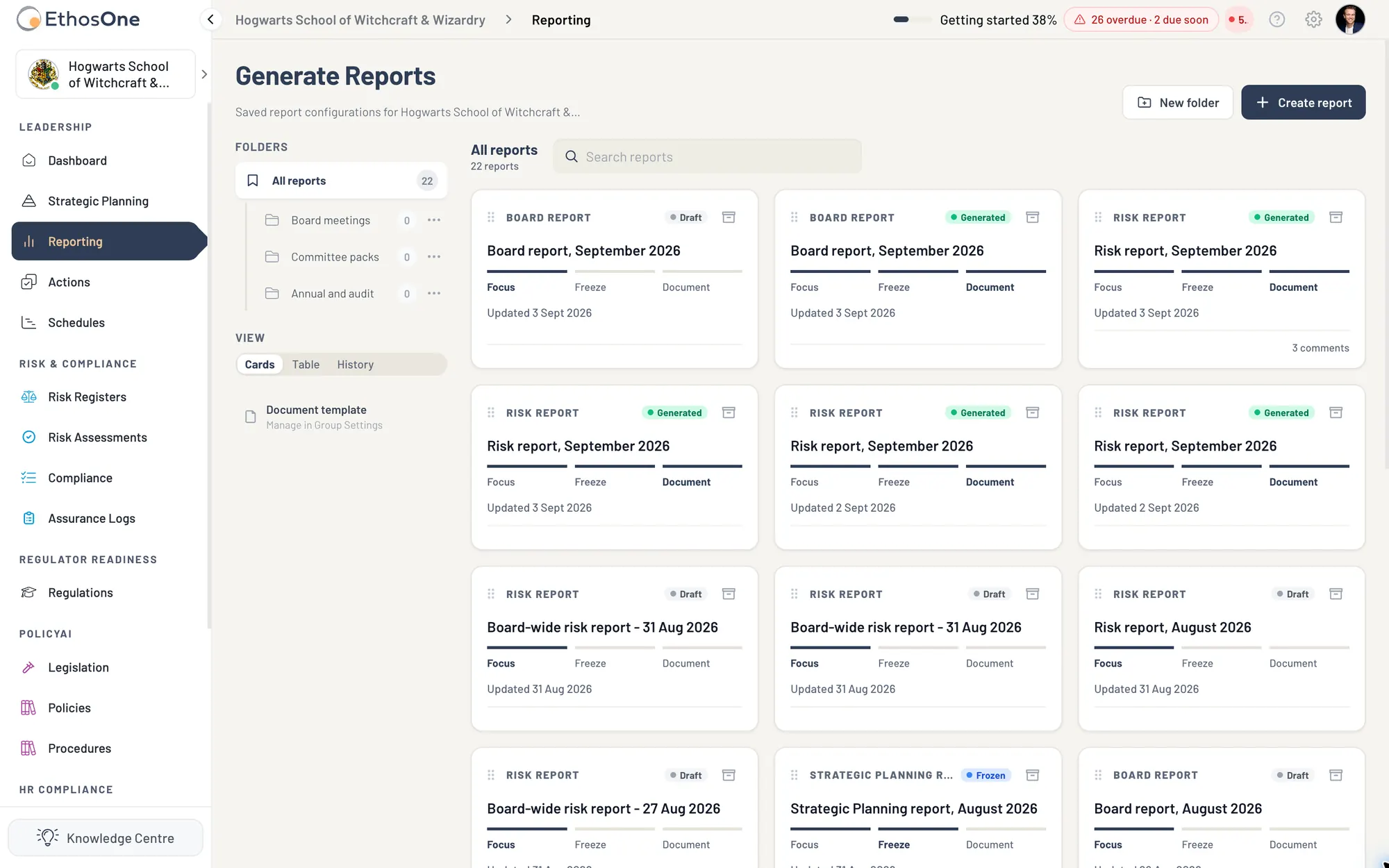
Task: Open the 26 overdue alerts badge
Action: pyautogui.click(x=1141, y=19)
